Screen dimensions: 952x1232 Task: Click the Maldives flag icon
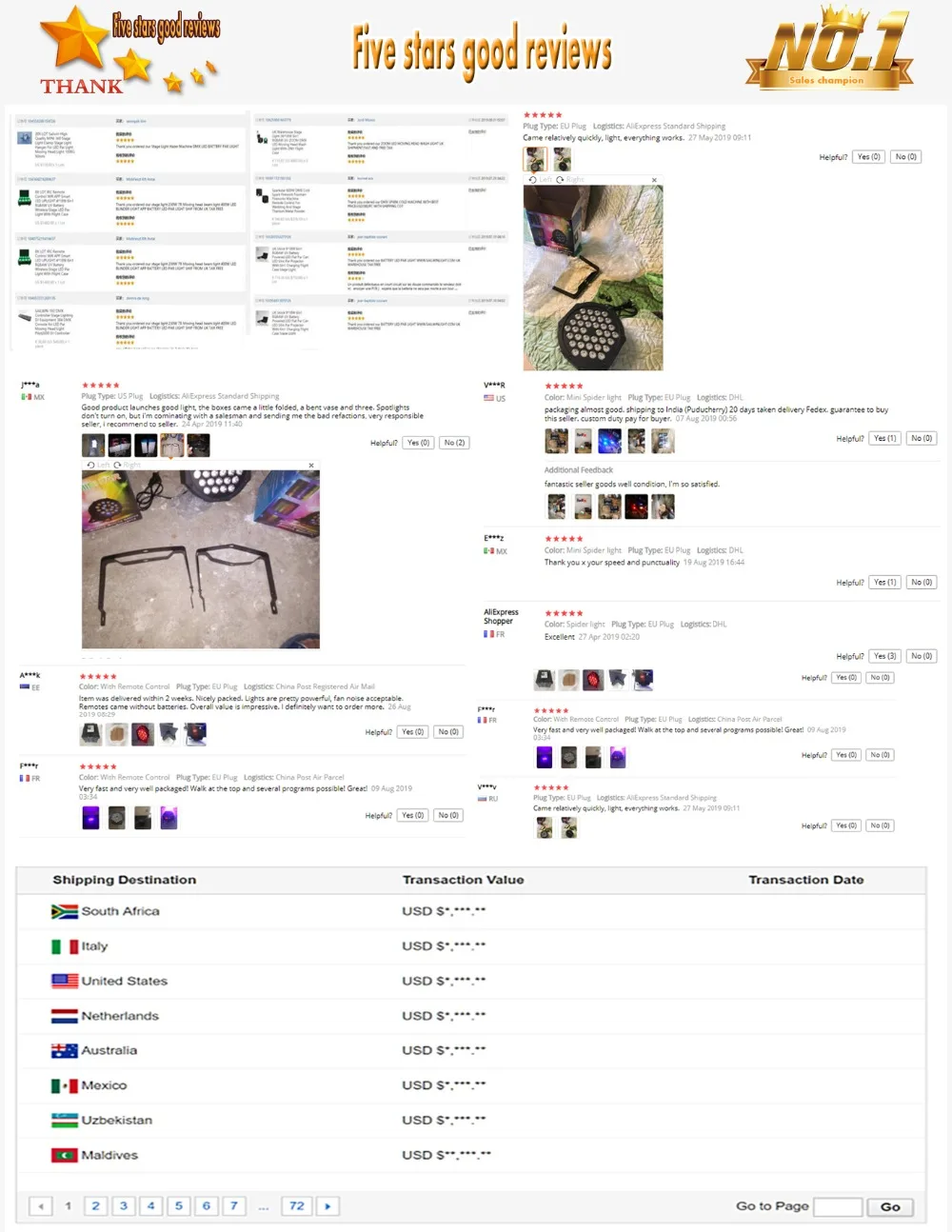coord(65,1156)
